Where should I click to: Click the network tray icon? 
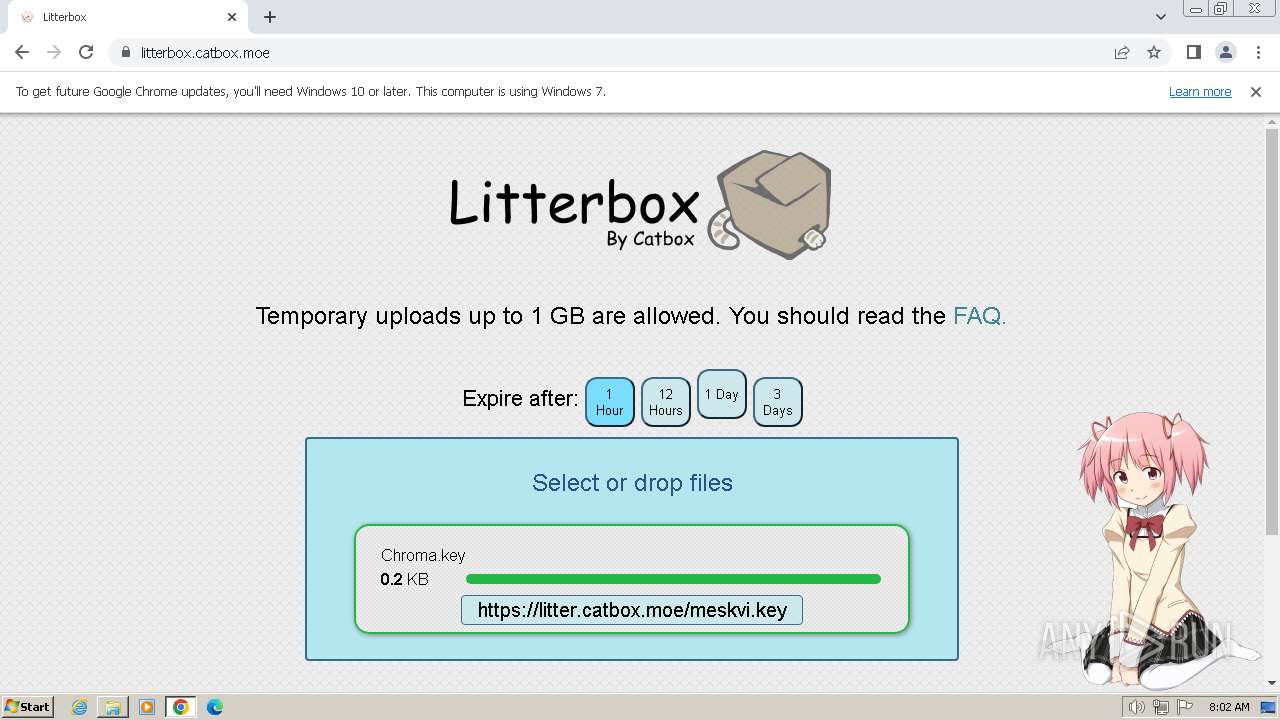pyautogui.click(x=1161, y=707)
